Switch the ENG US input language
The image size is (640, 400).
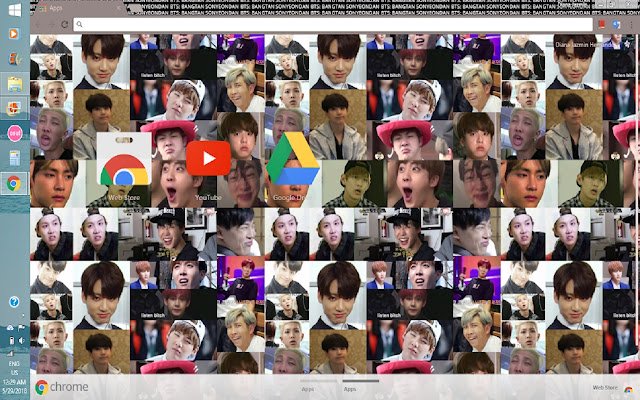pyautogui.click(x=14, y=368)
